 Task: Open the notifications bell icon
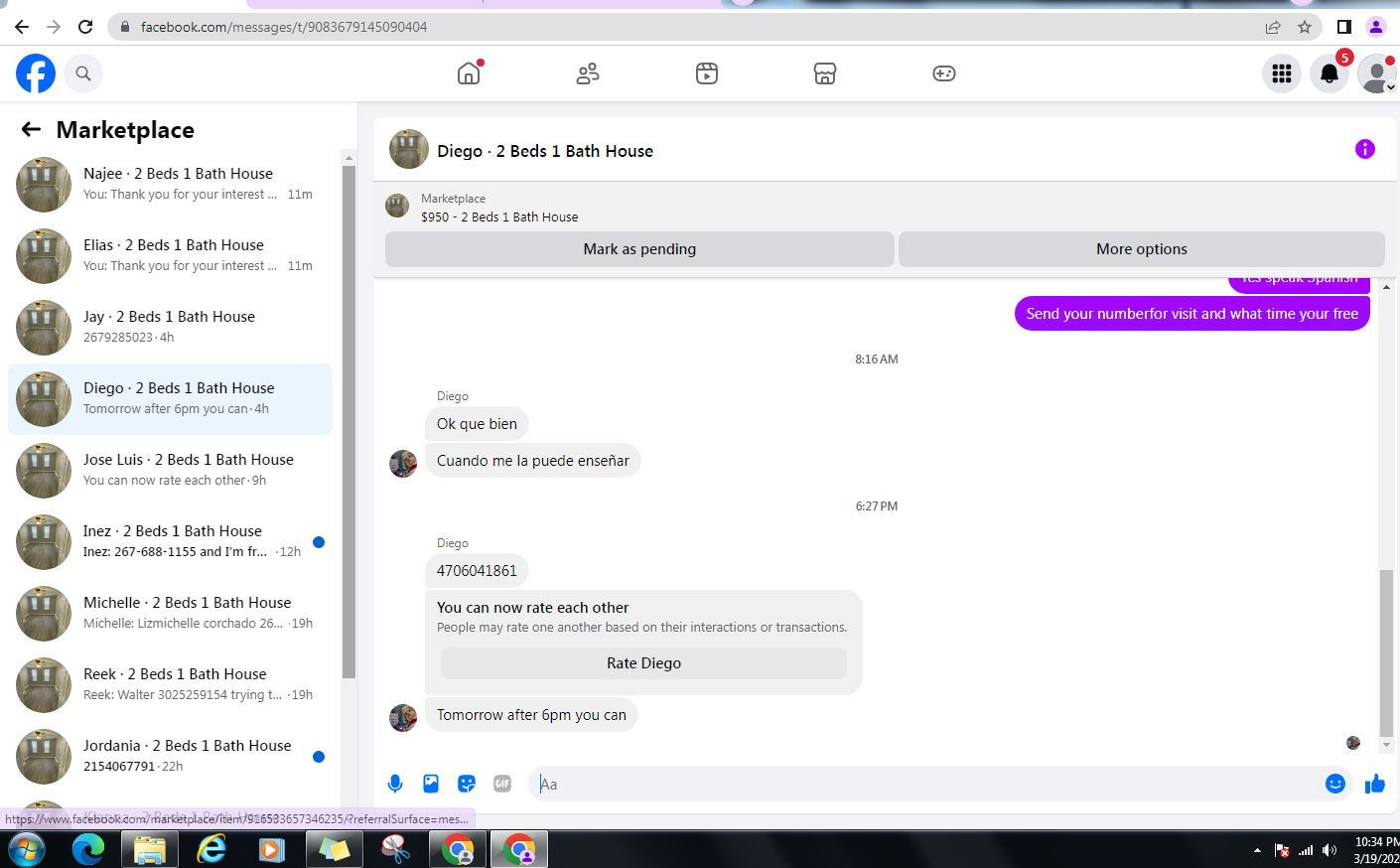pyautogui.click(x=1330, y=73)
